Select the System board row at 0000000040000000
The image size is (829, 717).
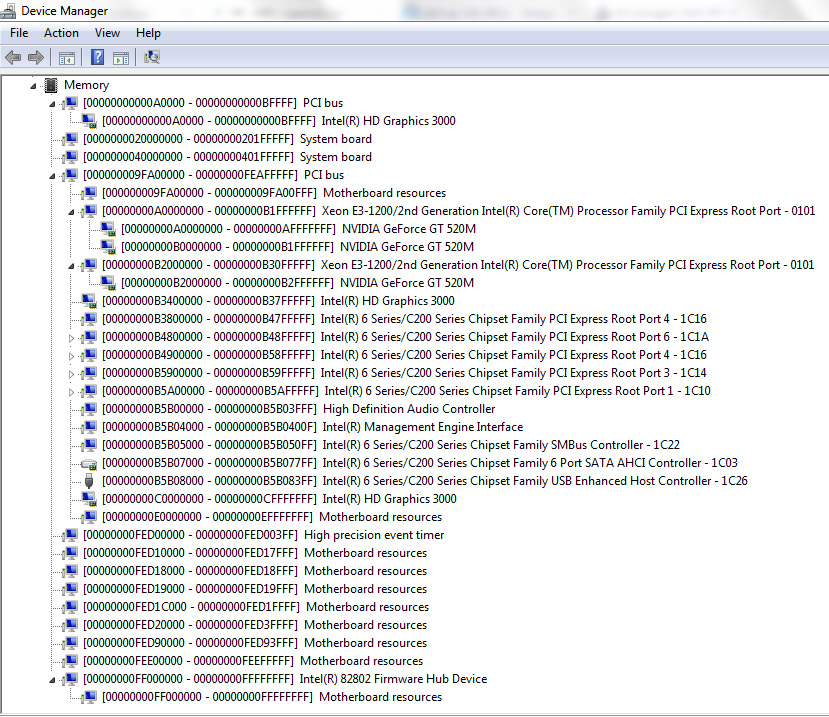click(227, 157)
